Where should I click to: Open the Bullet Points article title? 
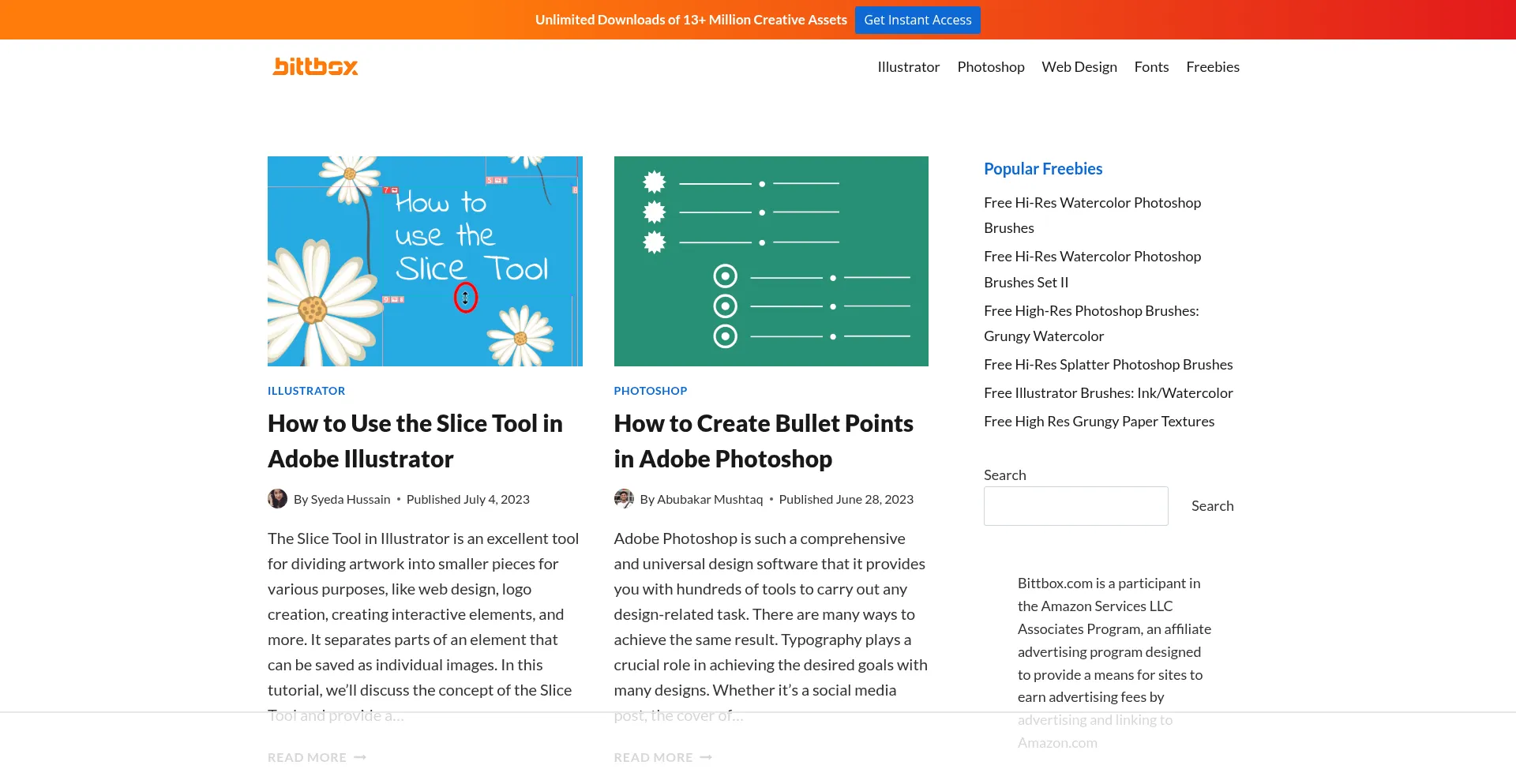(x=763, y=441)
